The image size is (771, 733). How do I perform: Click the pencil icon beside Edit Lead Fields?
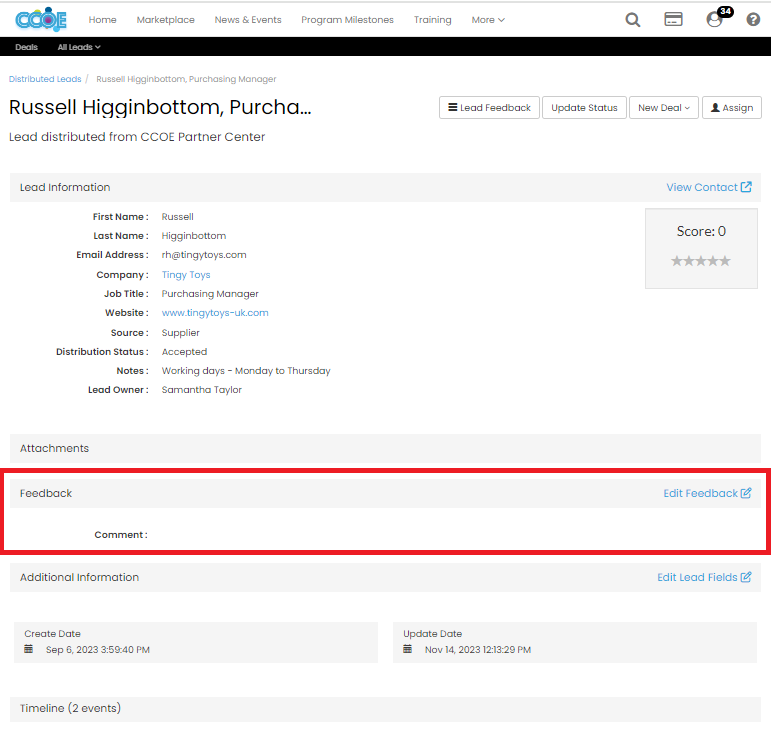click(x=746, y=577)
